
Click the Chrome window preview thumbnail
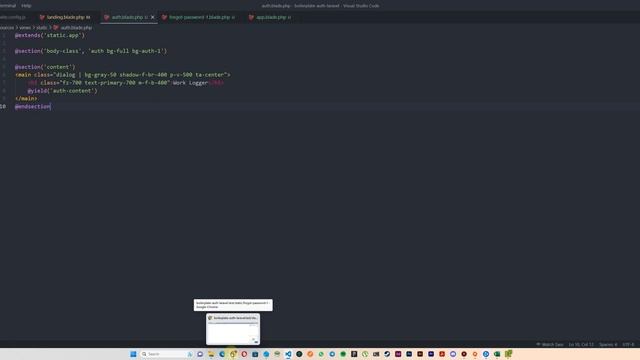(x=233, y=329)
